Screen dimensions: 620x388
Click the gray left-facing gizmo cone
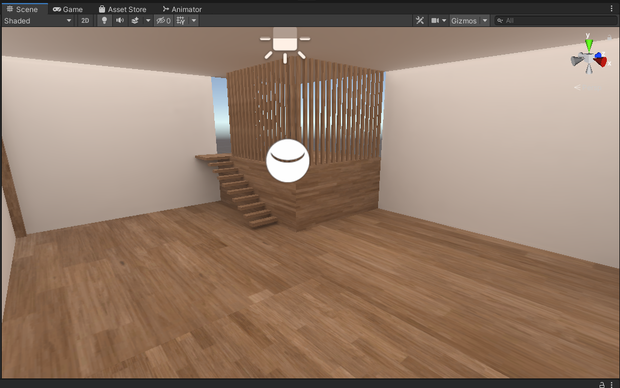(x=577, y=60)
